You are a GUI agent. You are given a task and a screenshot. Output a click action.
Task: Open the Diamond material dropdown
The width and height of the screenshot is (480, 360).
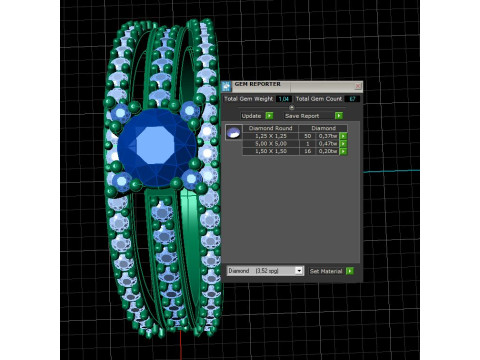coord(299,271)
